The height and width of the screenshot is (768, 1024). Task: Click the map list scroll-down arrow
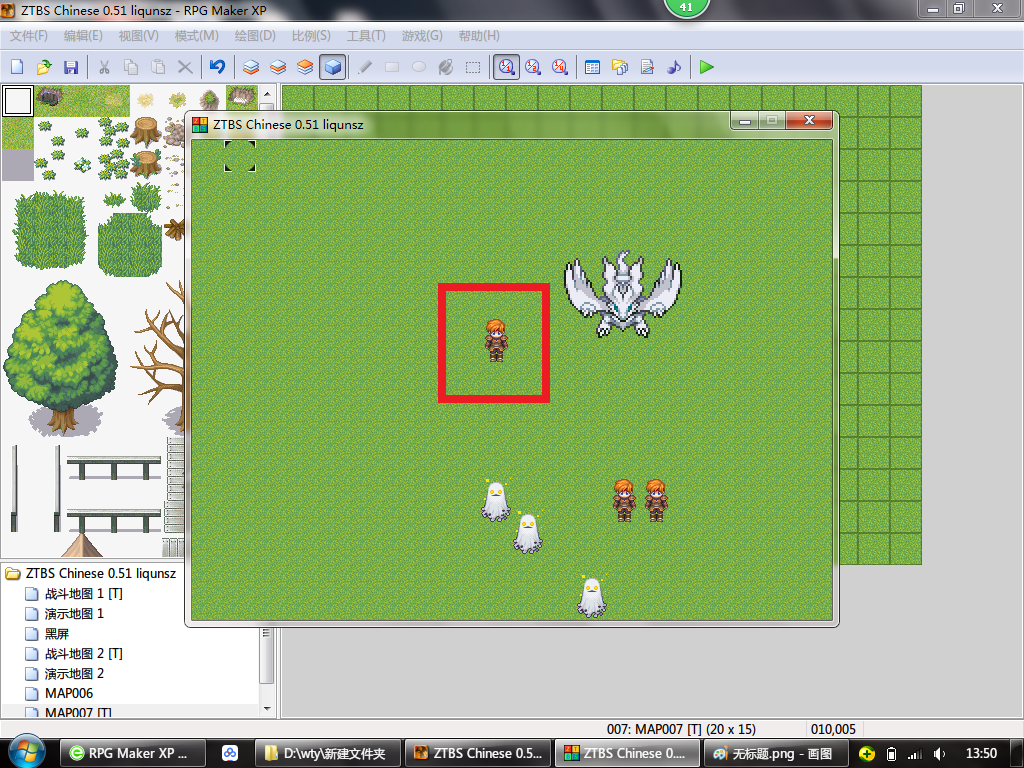[x=266, y=709]
